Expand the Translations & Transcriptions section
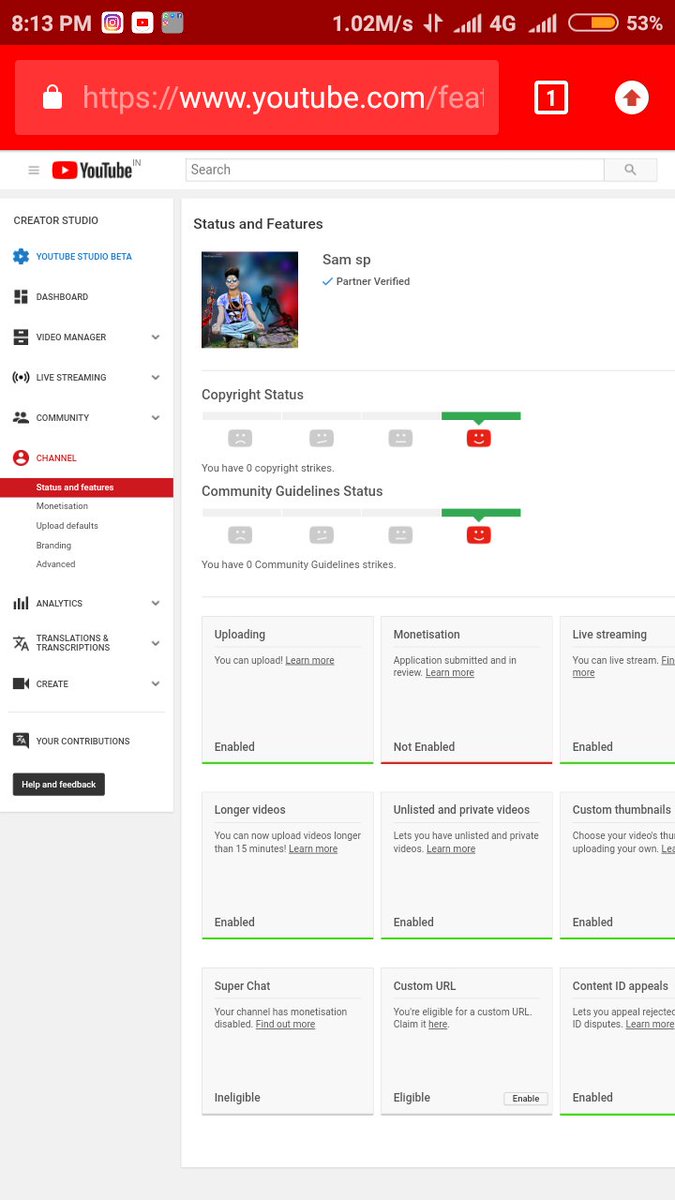The width and height of the screenshot is (675, 1200). click(155, 643)
